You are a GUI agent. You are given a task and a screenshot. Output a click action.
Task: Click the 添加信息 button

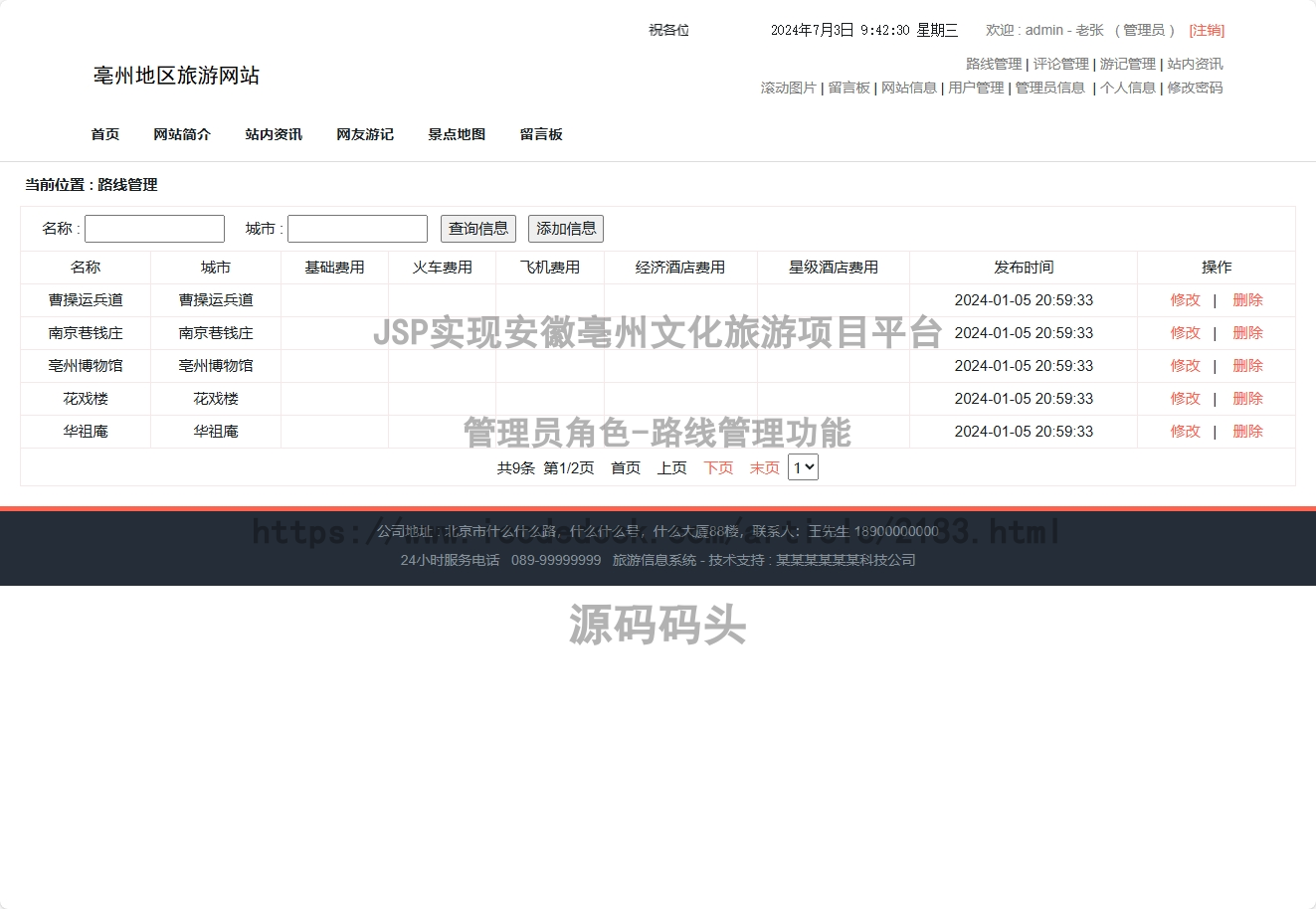pos(566,229)
